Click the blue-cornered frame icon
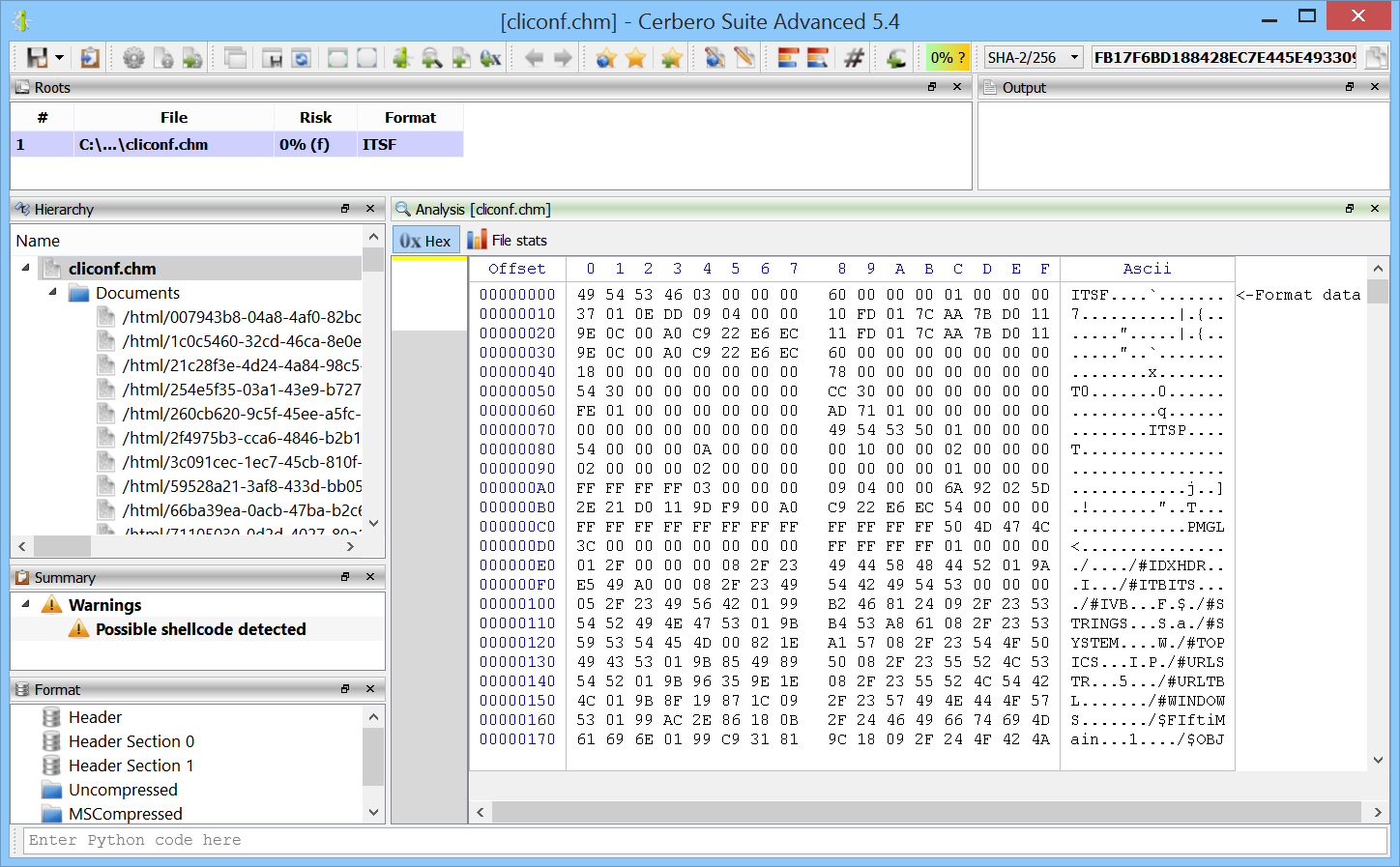Image resolution: width=1400 pixels, height=867 pixels. point(366,58)
